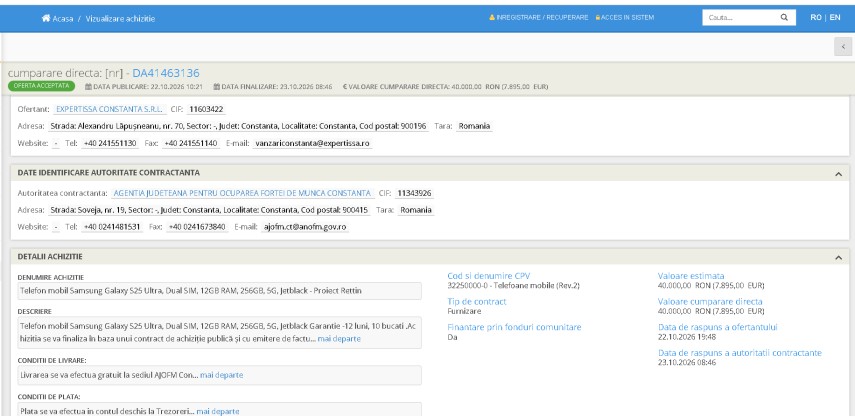Click the magnifier search icon

point(784,17)
